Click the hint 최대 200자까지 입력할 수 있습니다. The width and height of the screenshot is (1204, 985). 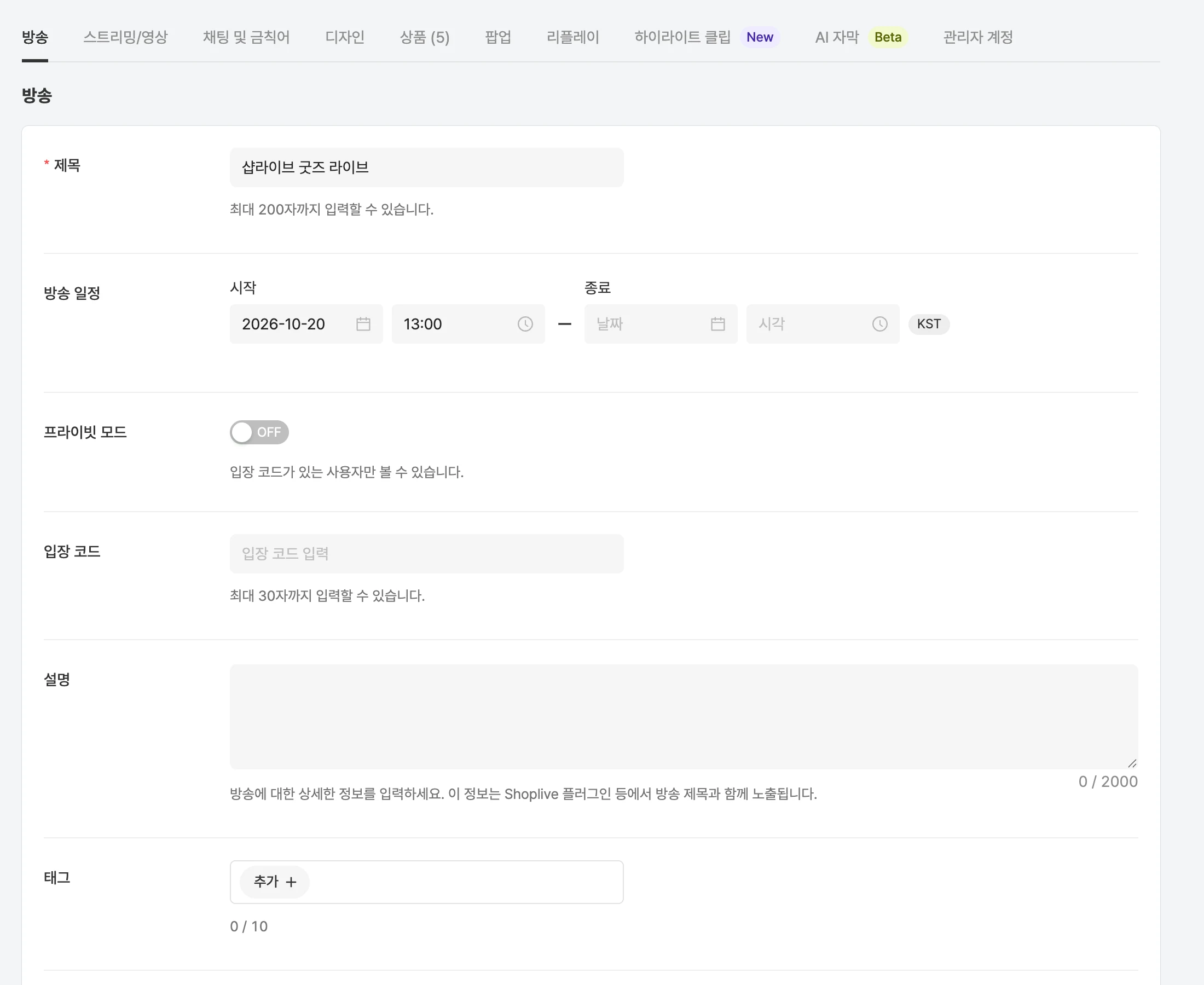coord(331,210)
